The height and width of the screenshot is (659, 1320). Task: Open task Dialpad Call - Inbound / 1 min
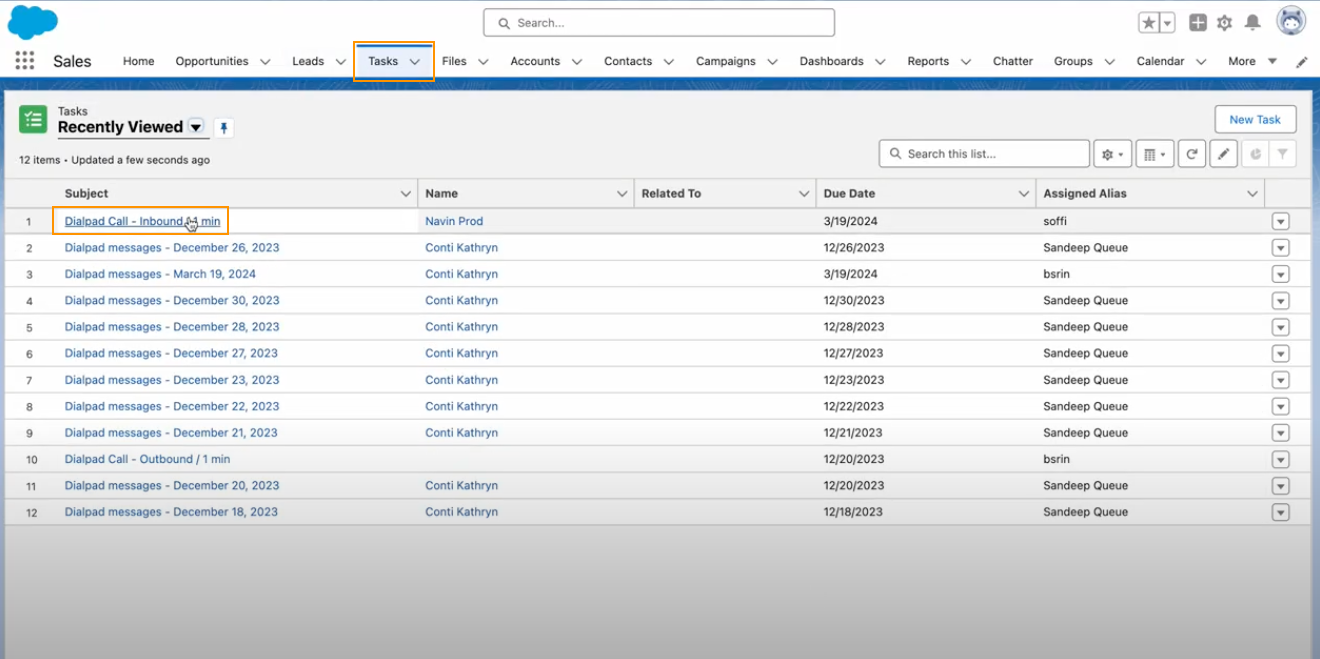pos(142,221)
